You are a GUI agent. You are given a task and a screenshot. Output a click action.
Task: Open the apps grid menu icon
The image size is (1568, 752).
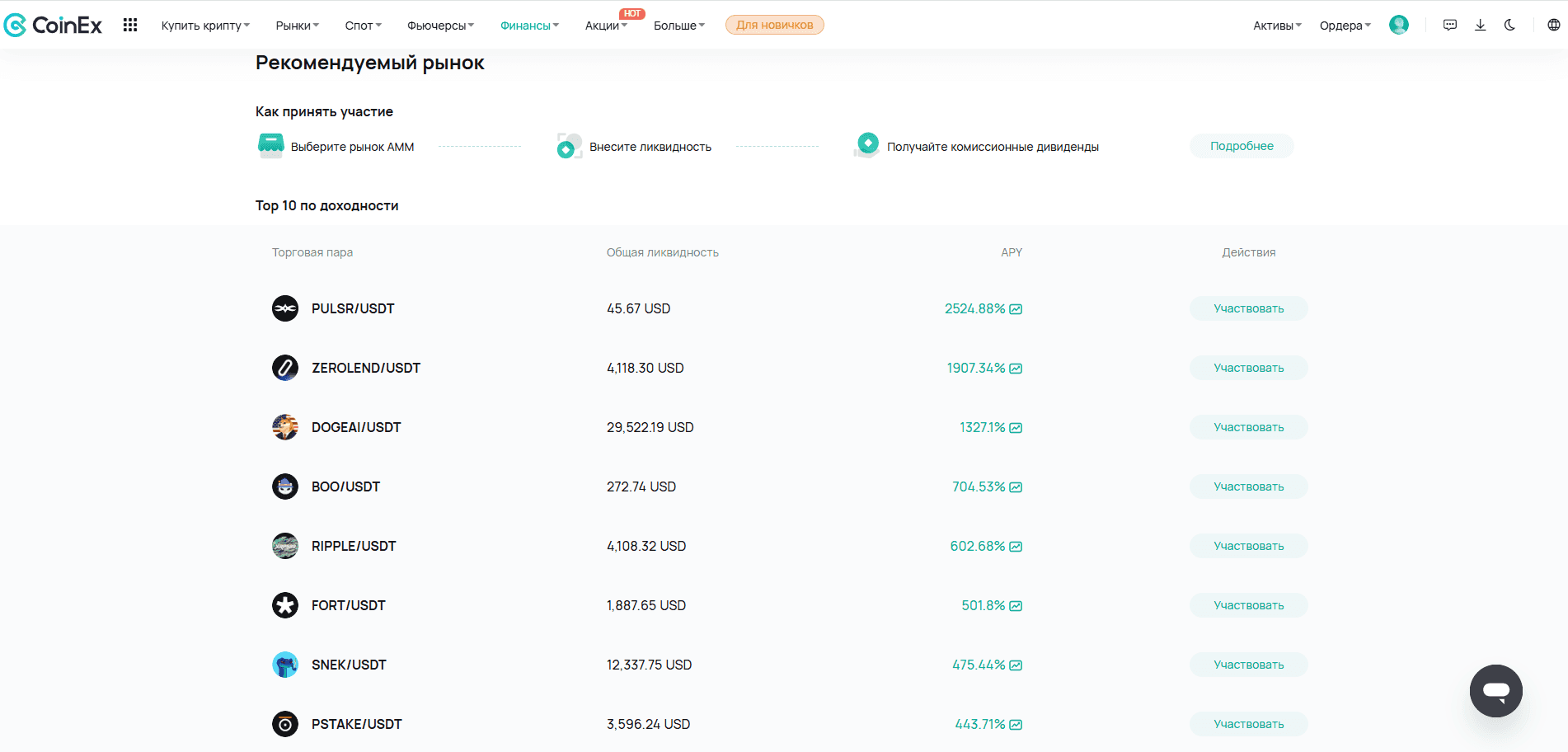[130, 26]
